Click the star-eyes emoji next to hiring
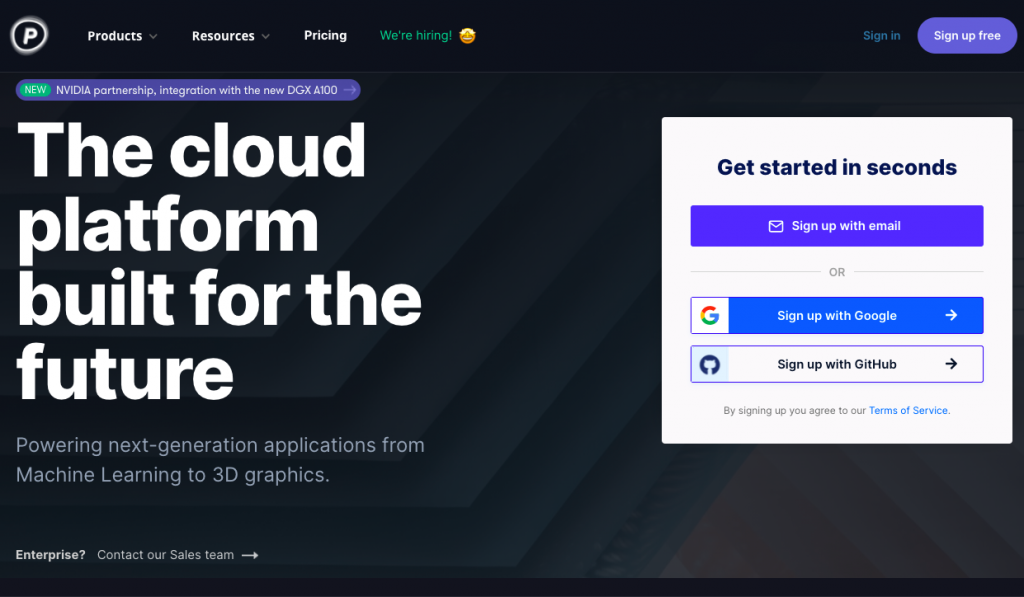Image resolution: width=1024 pixels, height=597 pixels. (x=468, y=35)
